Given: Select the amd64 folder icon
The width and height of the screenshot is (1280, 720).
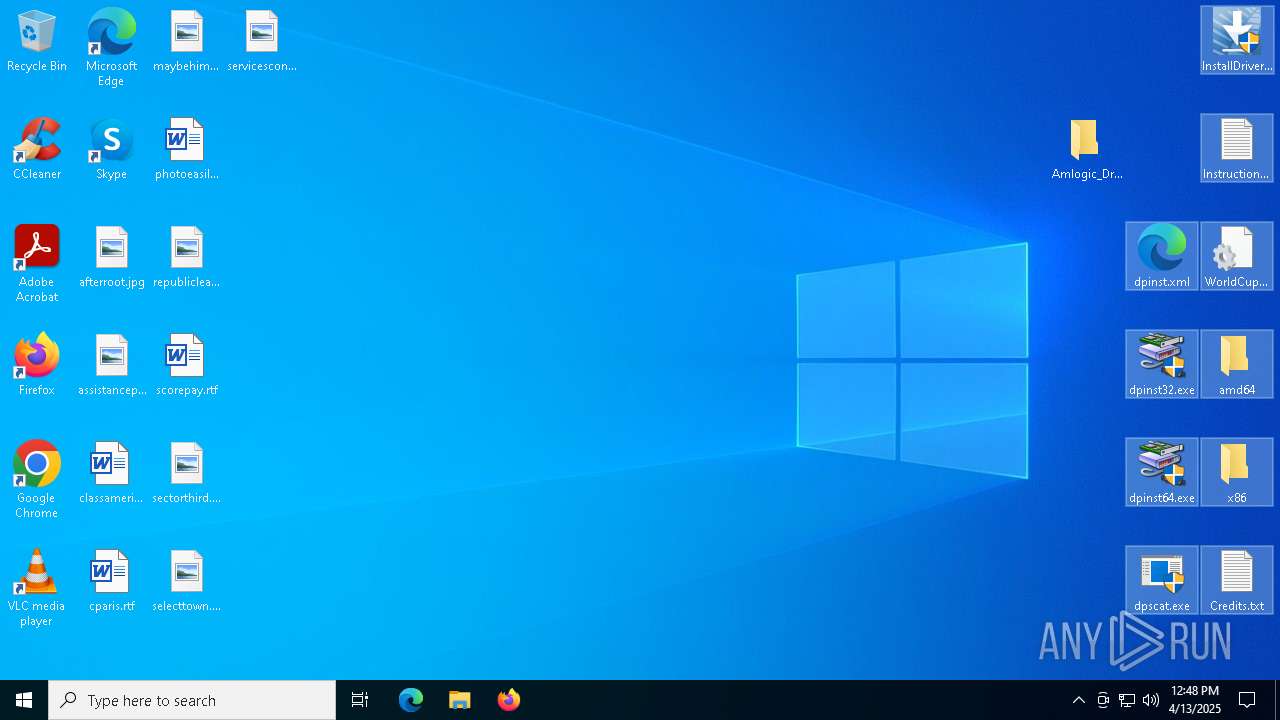Looking at the screenshot, I should coord(1237,364).
